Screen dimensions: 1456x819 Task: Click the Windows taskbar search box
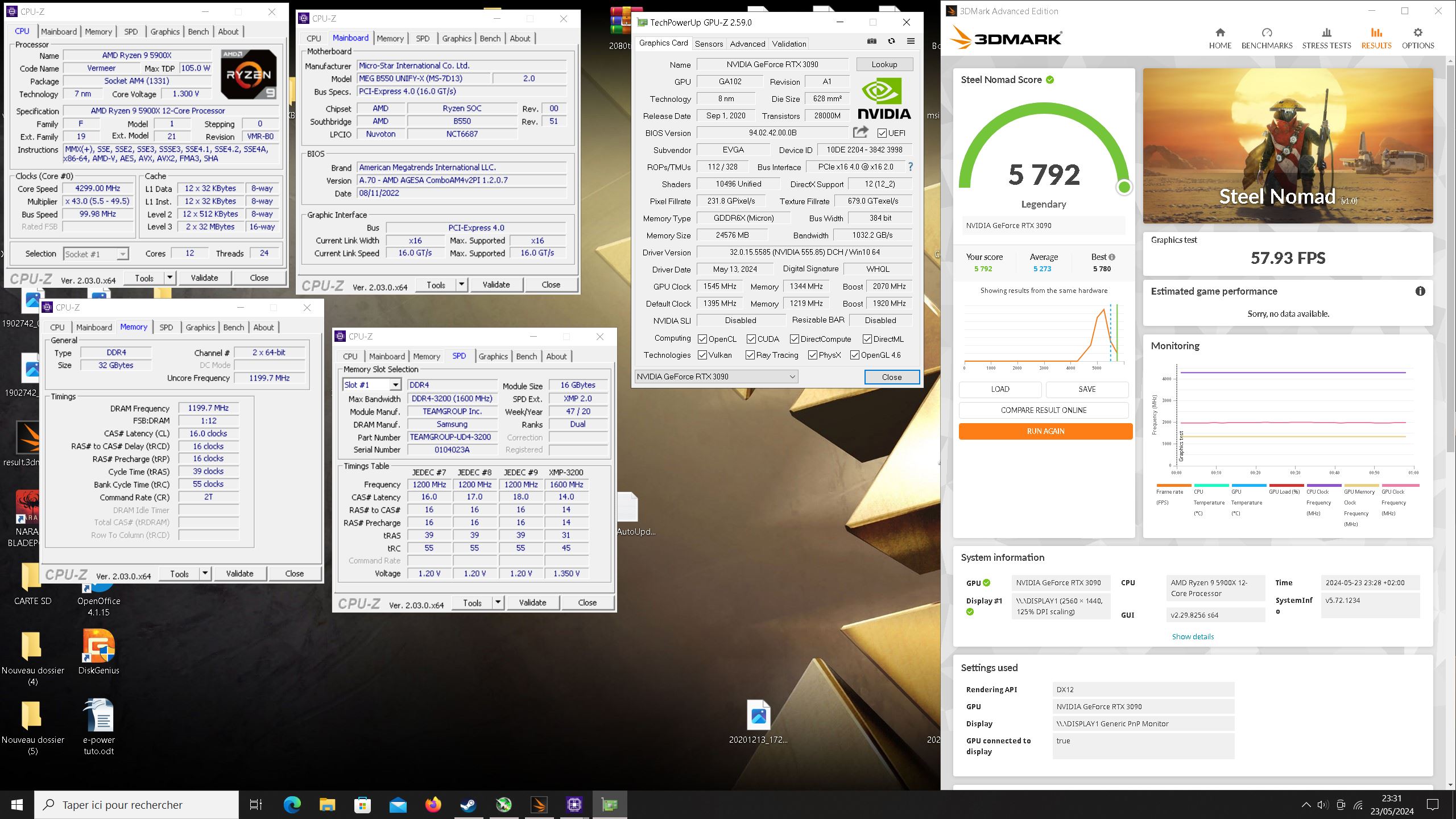[x=136, y=805]
